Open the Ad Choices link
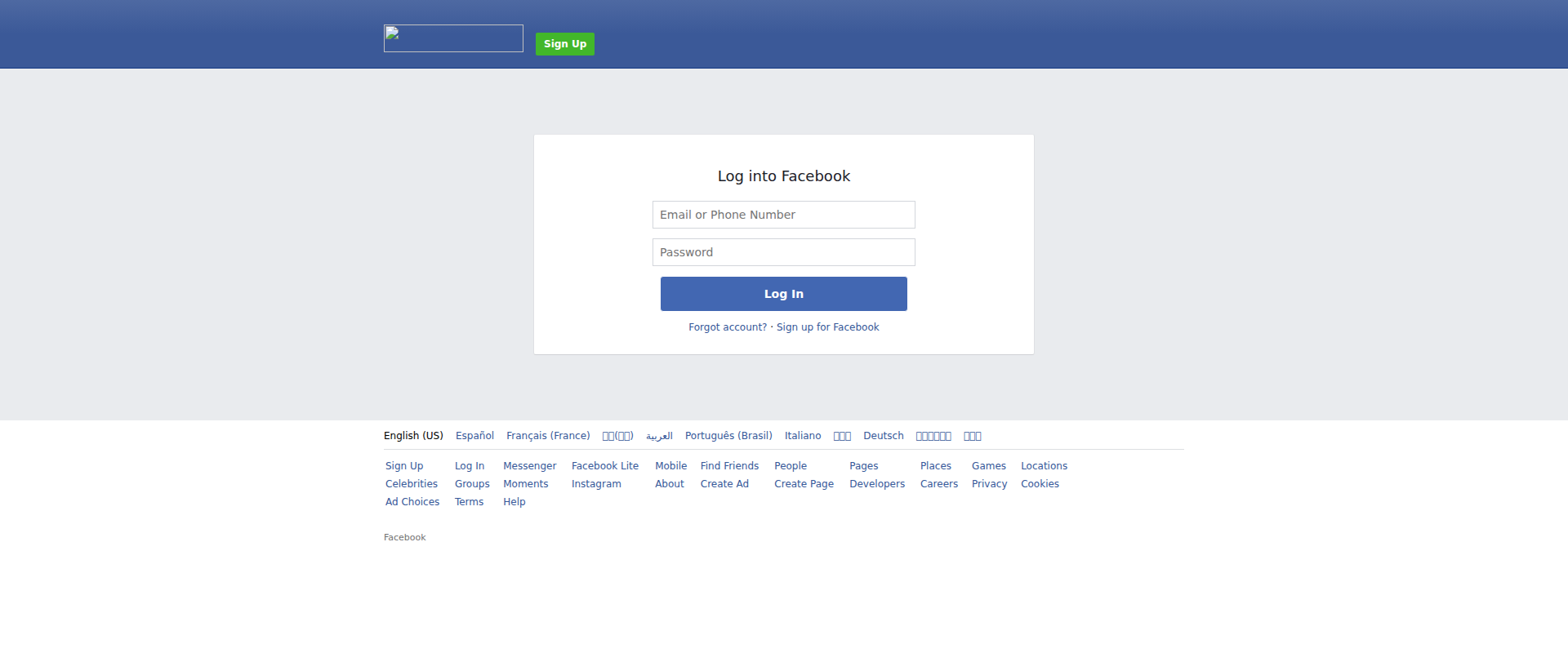 (412, 502)
